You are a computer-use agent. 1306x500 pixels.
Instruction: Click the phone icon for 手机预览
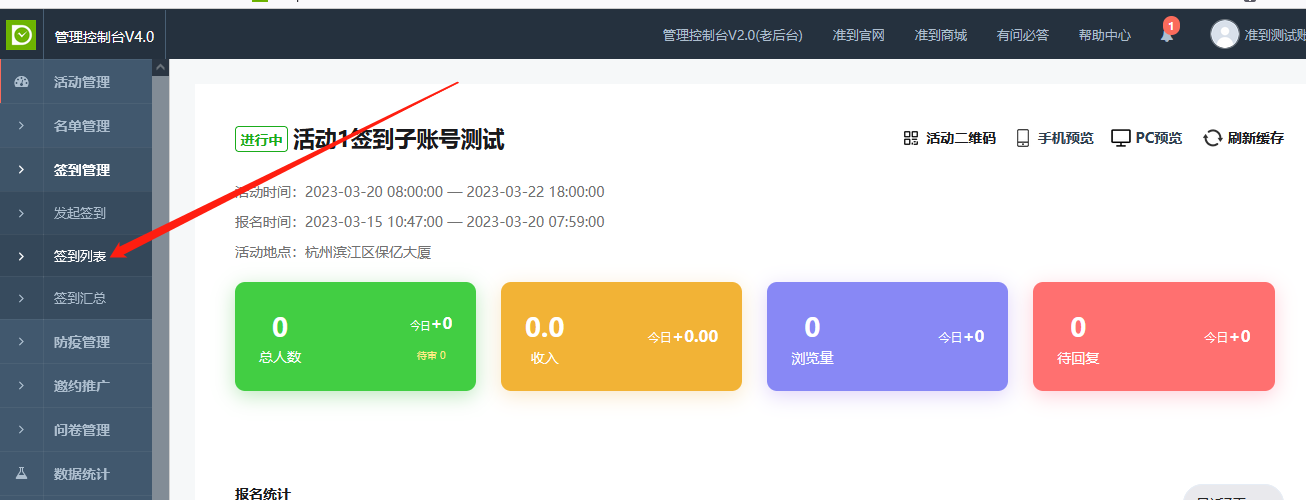pyautogui.click(x=1023, y=138)
